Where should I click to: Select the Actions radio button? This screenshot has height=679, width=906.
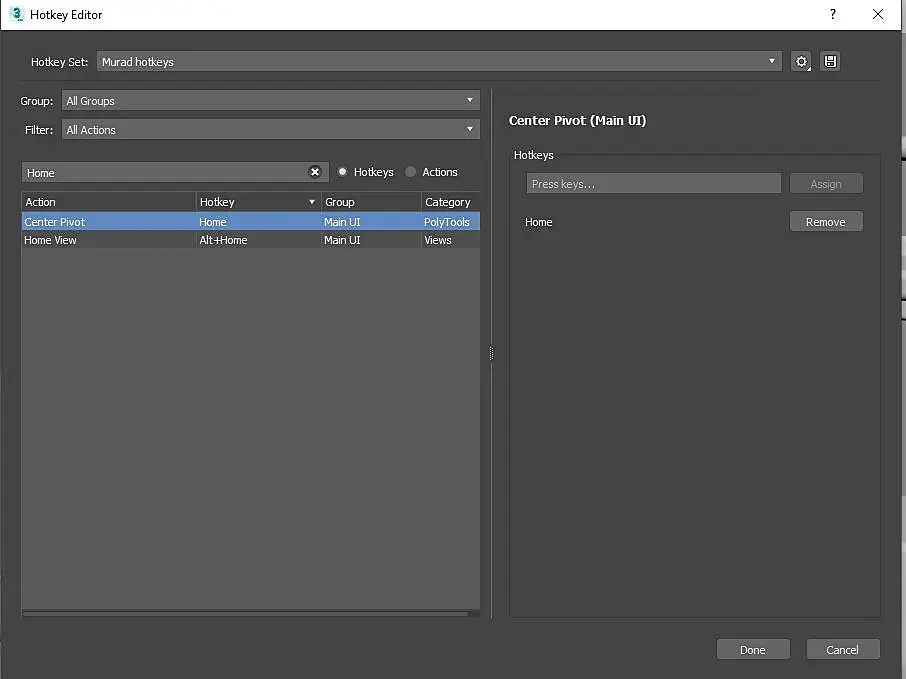pos(411,172)
